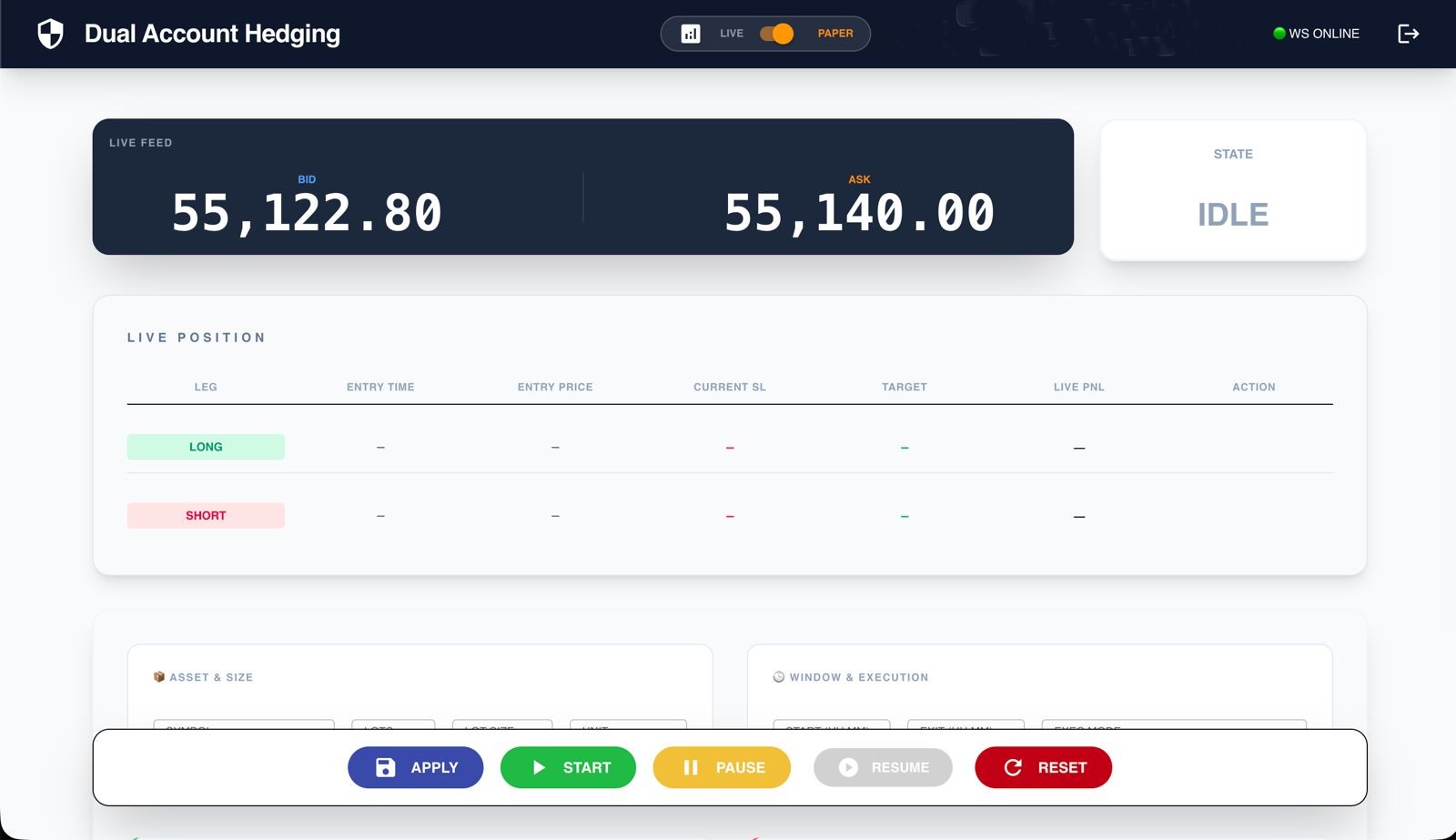Click the red RESET button
The width and height of the screenshot is (1456, 840).
click(x=1044, y=767)
